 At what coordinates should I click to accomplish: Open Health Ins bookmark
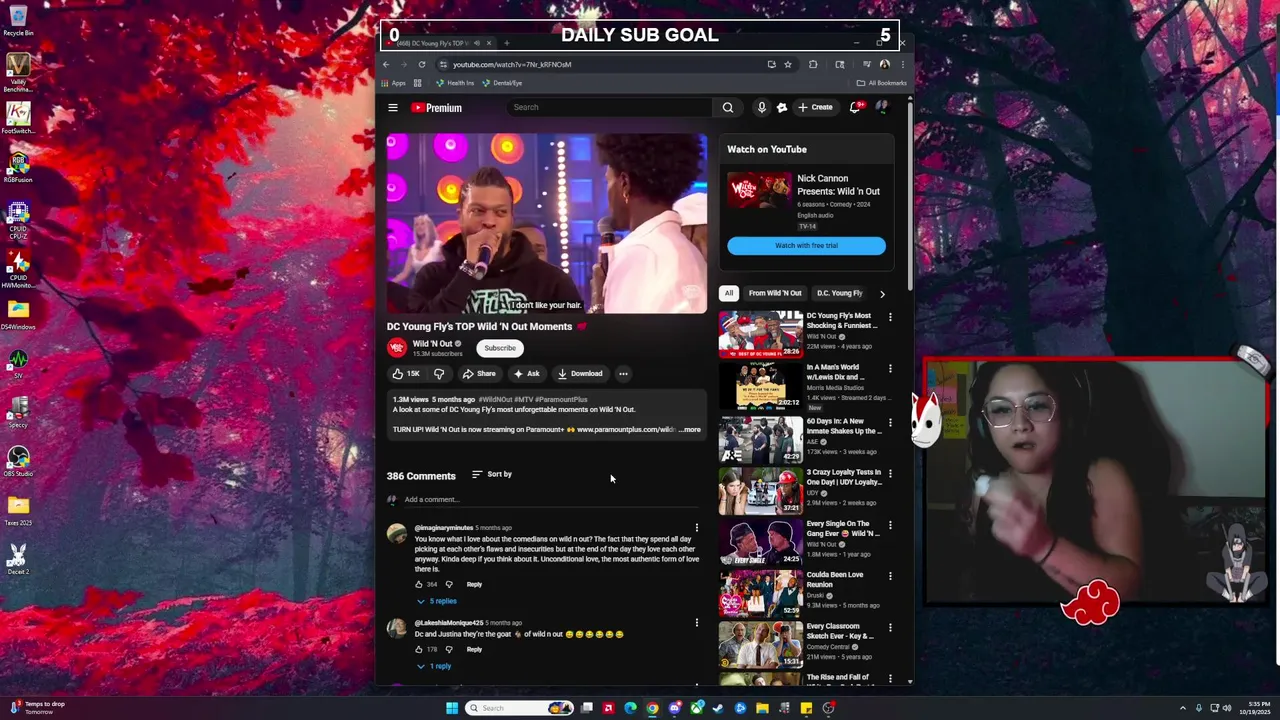click(x=455, y=83)
